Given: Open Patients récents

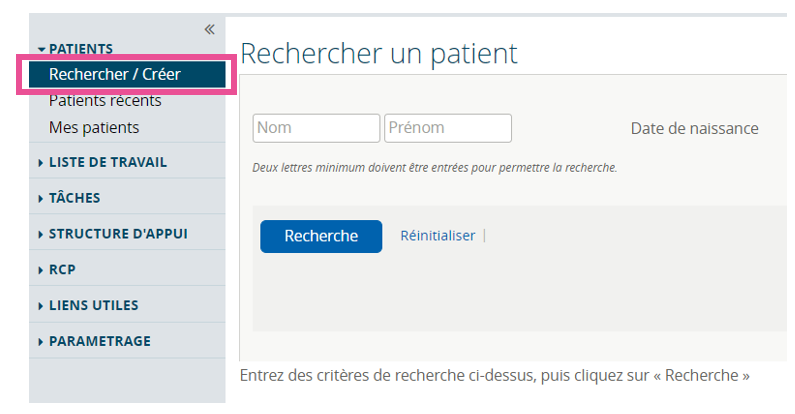Looking at the screenshot, I should 105,100.
